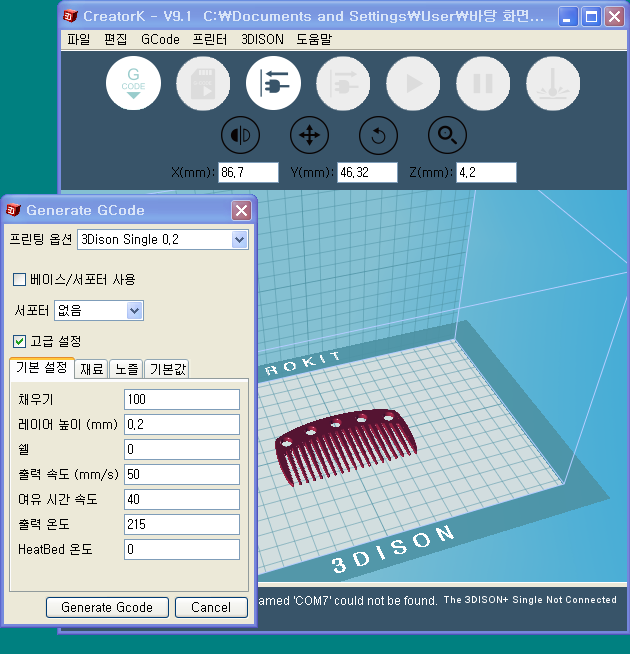The width and height of the screenshot is (630, 654).
Task: Click the nozzle emergency stop icon
Action: [x=553, y=83]
